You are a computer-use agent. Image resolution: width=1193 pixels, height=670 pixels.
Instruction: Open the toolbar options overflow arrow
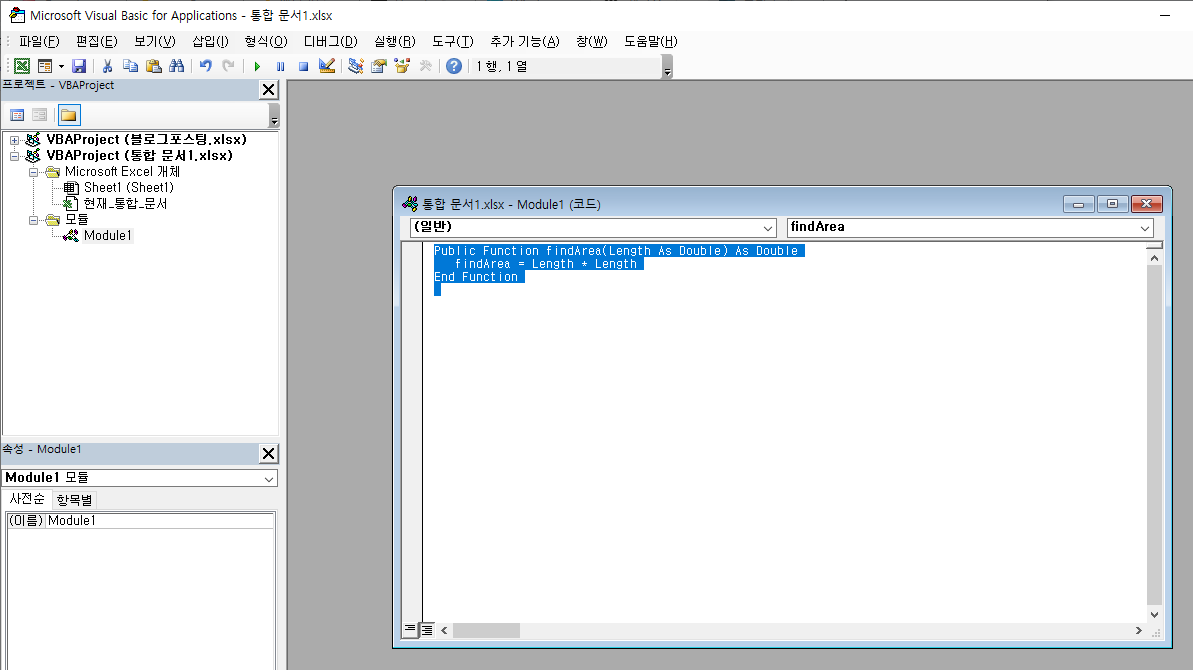[667, 67]
